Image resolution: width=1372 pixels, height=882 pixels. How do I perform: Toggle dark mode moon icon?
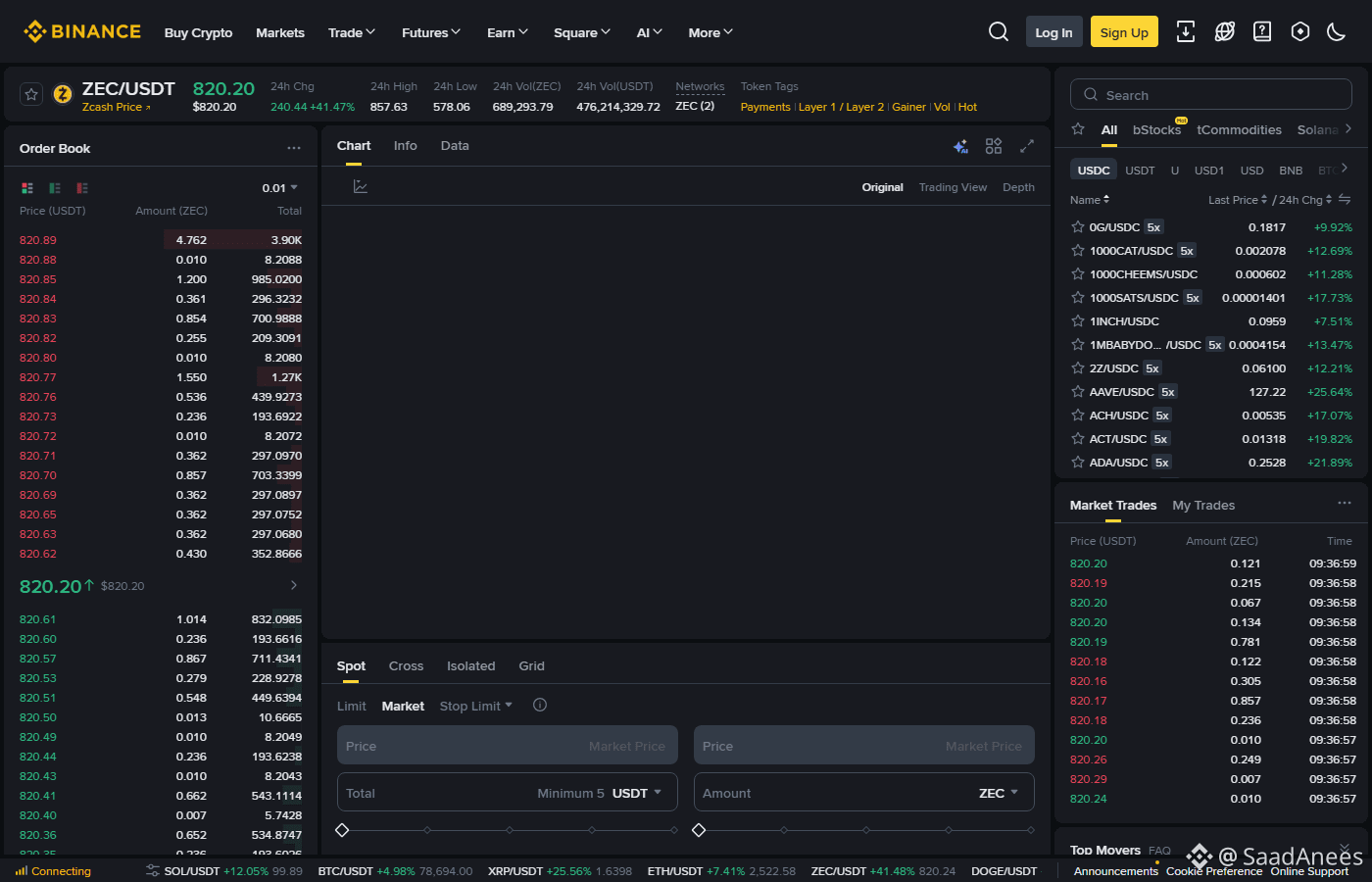pyautogui.click(x=1336, y=31)
